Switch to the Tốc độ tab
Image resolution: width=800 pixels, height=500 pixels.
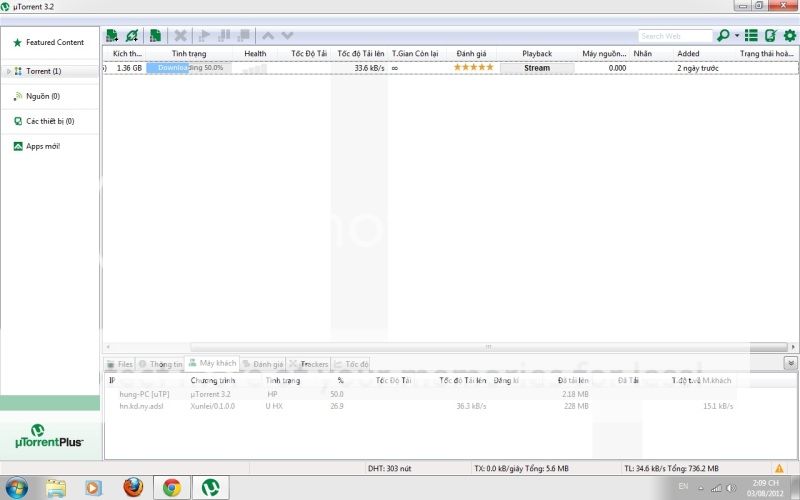click(351, 364)
